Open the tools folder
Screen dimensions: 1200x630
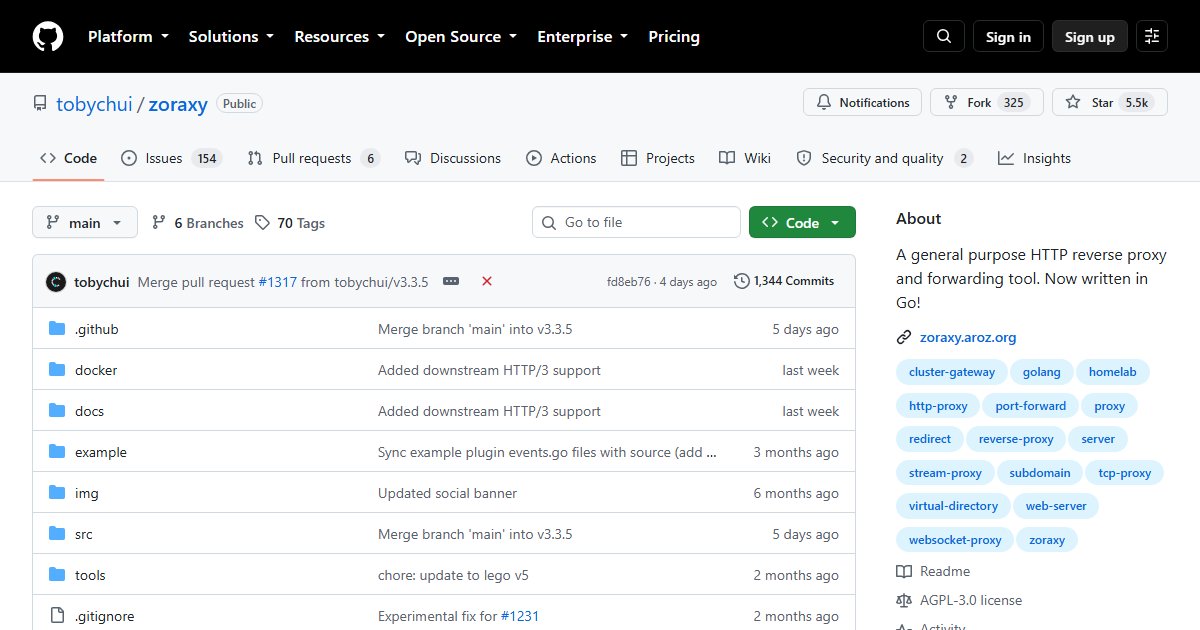pos(90,575)
